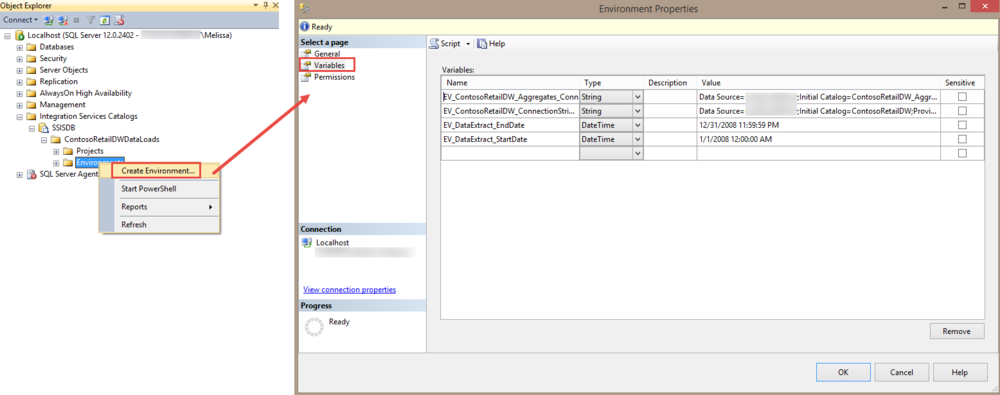The image size is (1000, 395).
Task: Click the Filter funnel icon in Object Explorer
Action: pyautogui.click(x=91, y=20)
